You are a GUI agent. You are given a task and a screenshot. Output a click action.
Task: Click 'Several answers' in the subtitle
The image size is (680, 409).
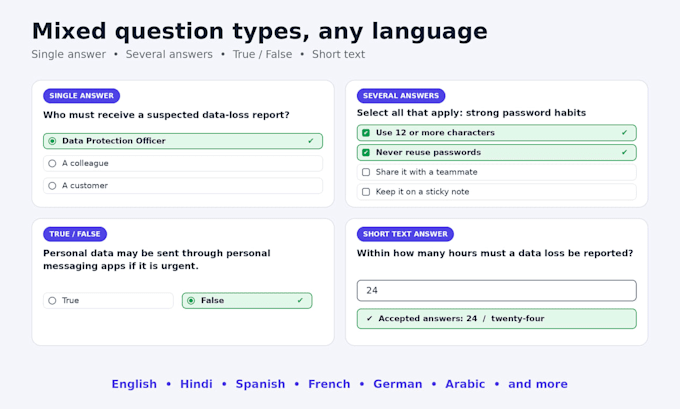[x=169, y=54]
